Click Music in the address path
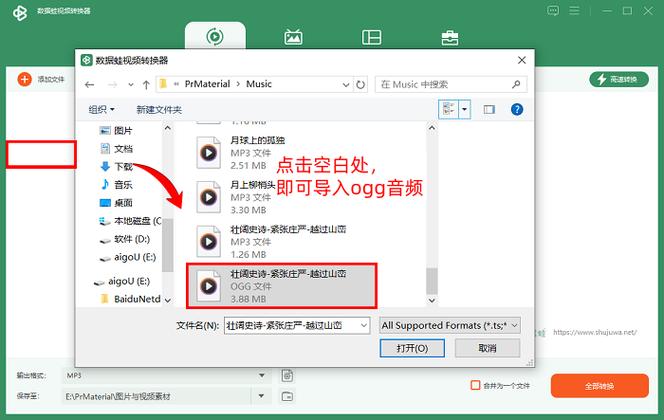 [x=259, y=84]
